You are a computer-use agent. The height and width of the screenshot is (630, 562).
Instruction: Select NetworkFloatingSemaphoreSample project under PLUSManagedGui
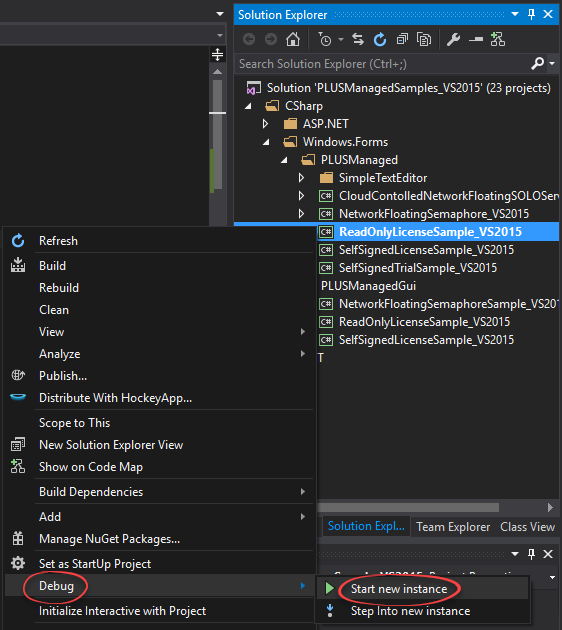tap(449, 304)
